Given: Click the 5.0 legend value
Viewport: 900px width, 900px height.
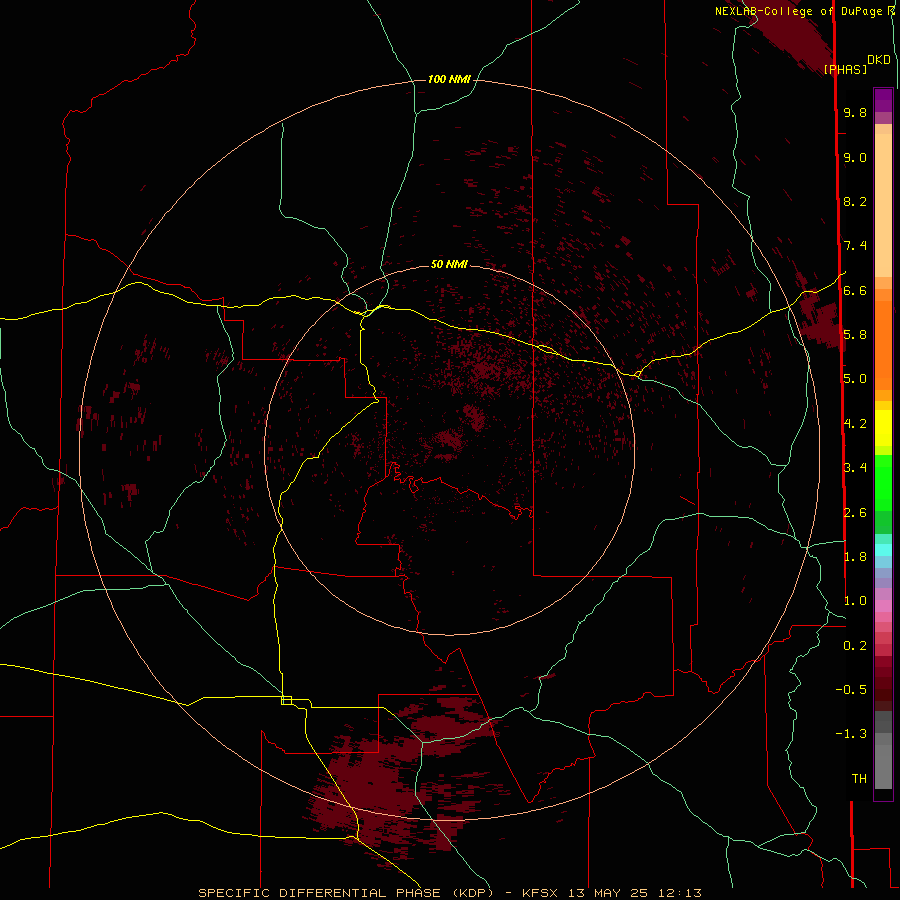Looking at the screenshot, I should pyautogui.click(x=855, y=379).
